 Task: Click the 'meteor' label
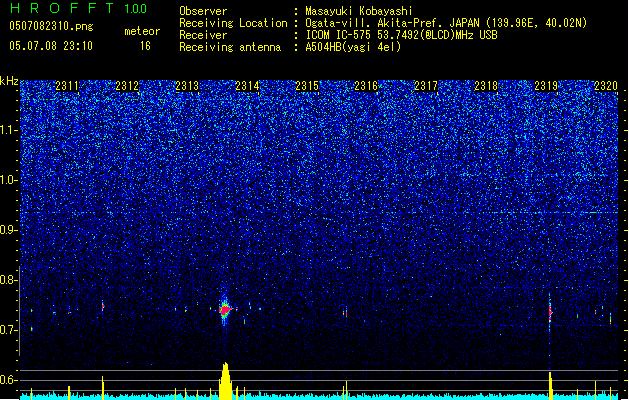142,31
